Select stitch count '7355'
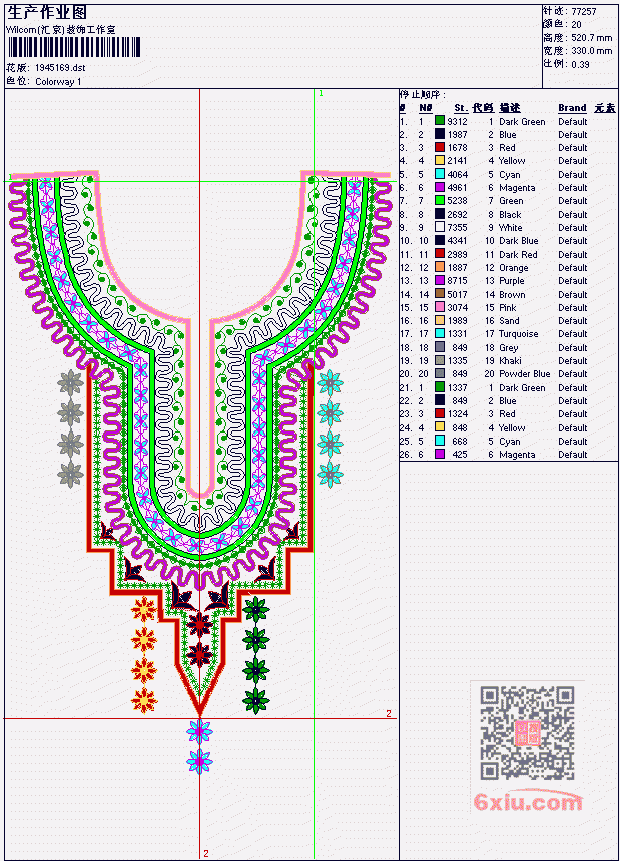This screenshot has width=620, height=861. pyautogui.click(x=457, y=227)
